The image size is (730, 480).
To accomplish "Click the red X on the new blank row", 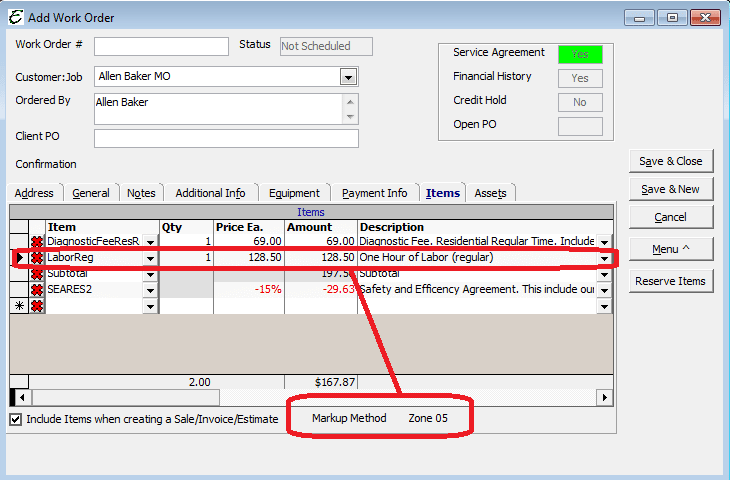I will click(37, 306).
